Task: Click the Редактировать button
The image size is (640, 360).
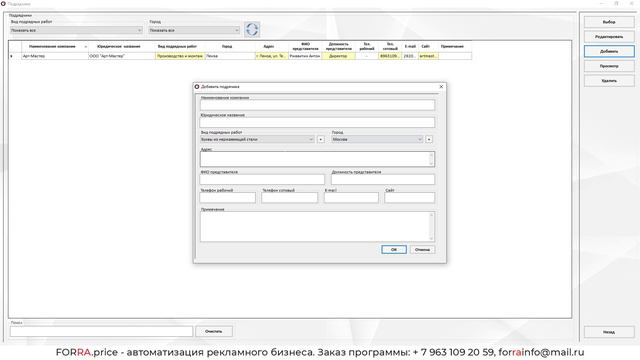Action: 609,37
